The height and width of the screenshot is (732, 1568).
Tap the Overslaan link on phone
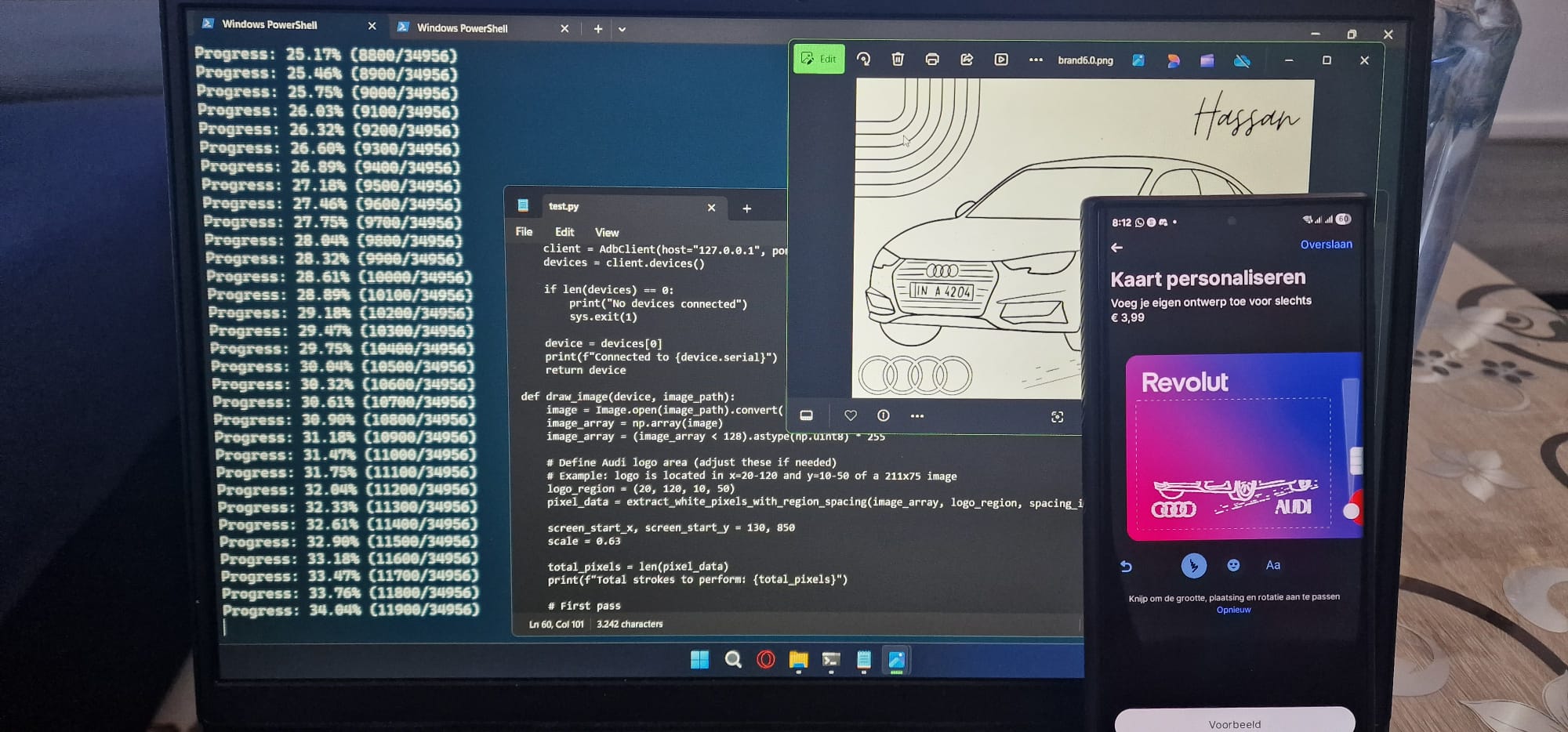point(1326,245)
